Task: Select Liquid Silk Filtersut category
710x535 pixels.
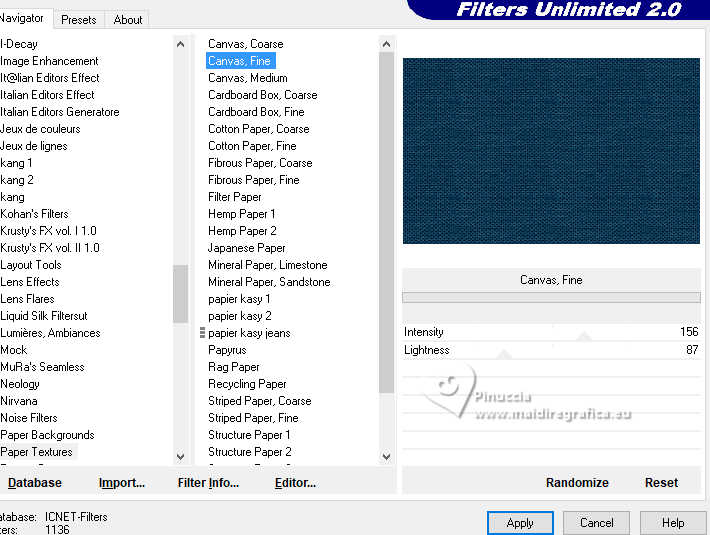Action: pos(44,316)
